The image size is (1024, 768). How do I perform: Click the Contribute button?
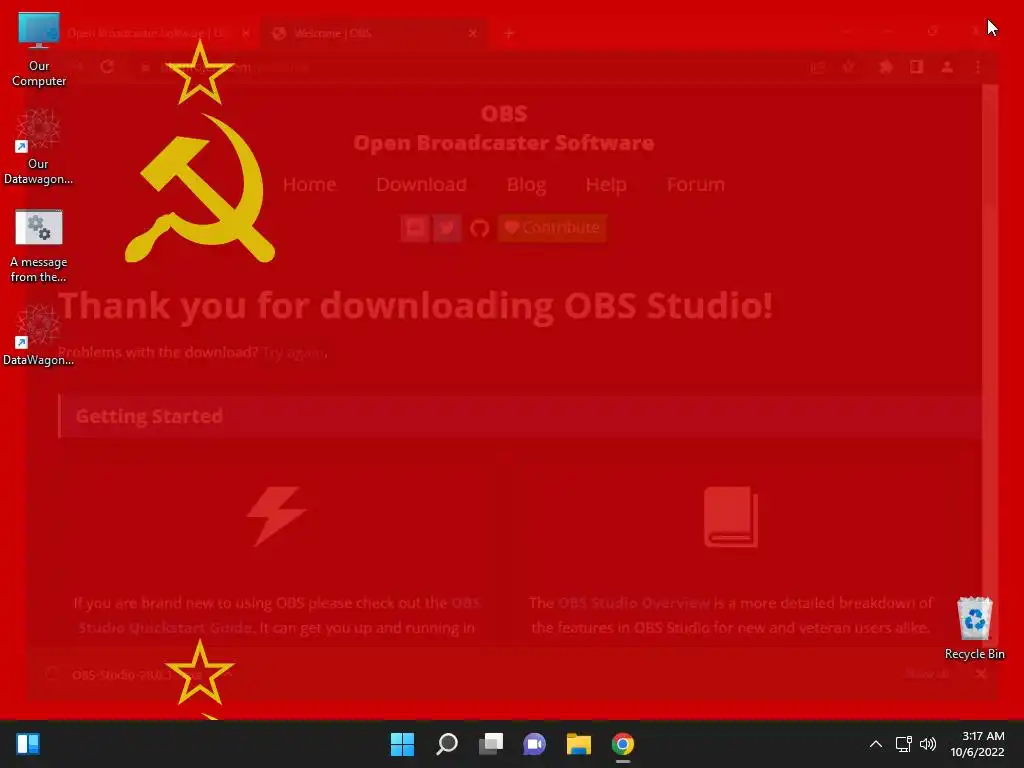click(x=552, y=228)
